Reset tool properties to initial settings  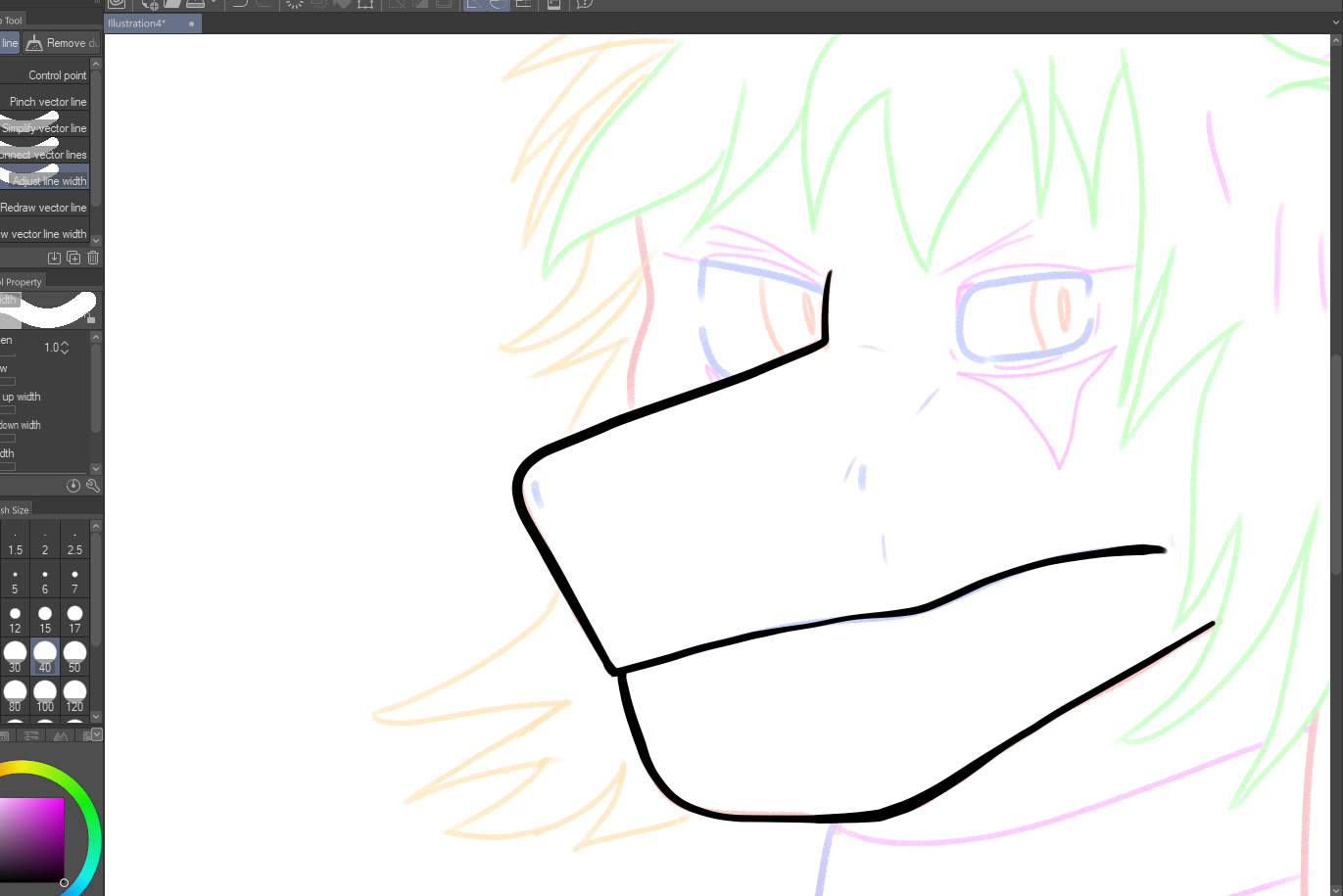pyautogui.click(x=72, y=486)
